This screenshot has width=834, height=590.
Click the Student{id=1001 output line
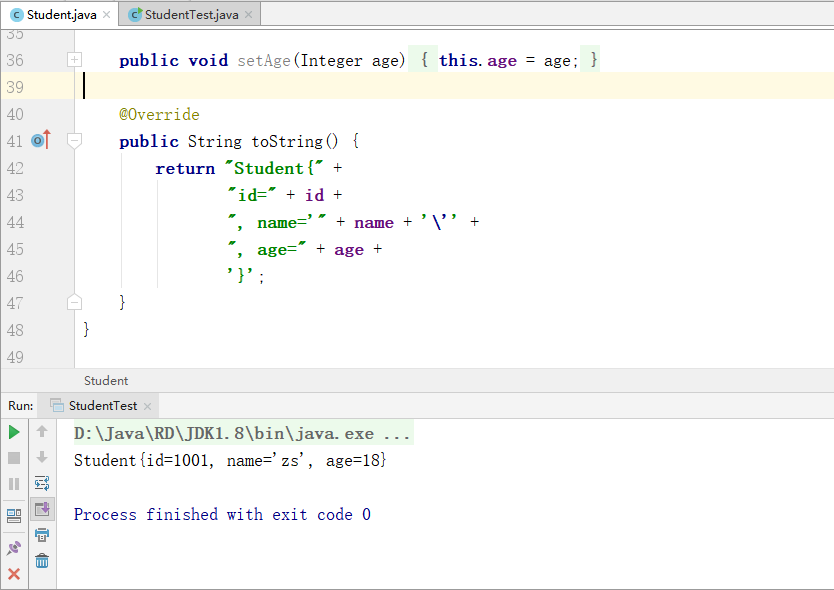click(230, 460)
